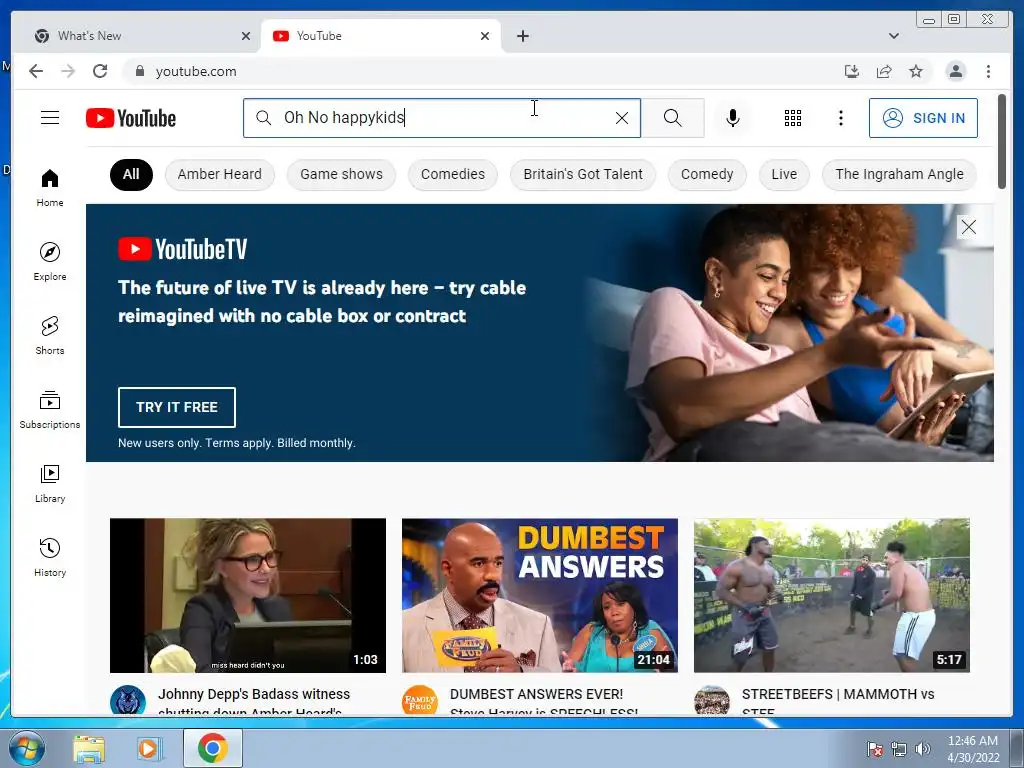Expand the tab search dropdown arrow
Screen dimensions: 1024x768
(x=893, y=36)
